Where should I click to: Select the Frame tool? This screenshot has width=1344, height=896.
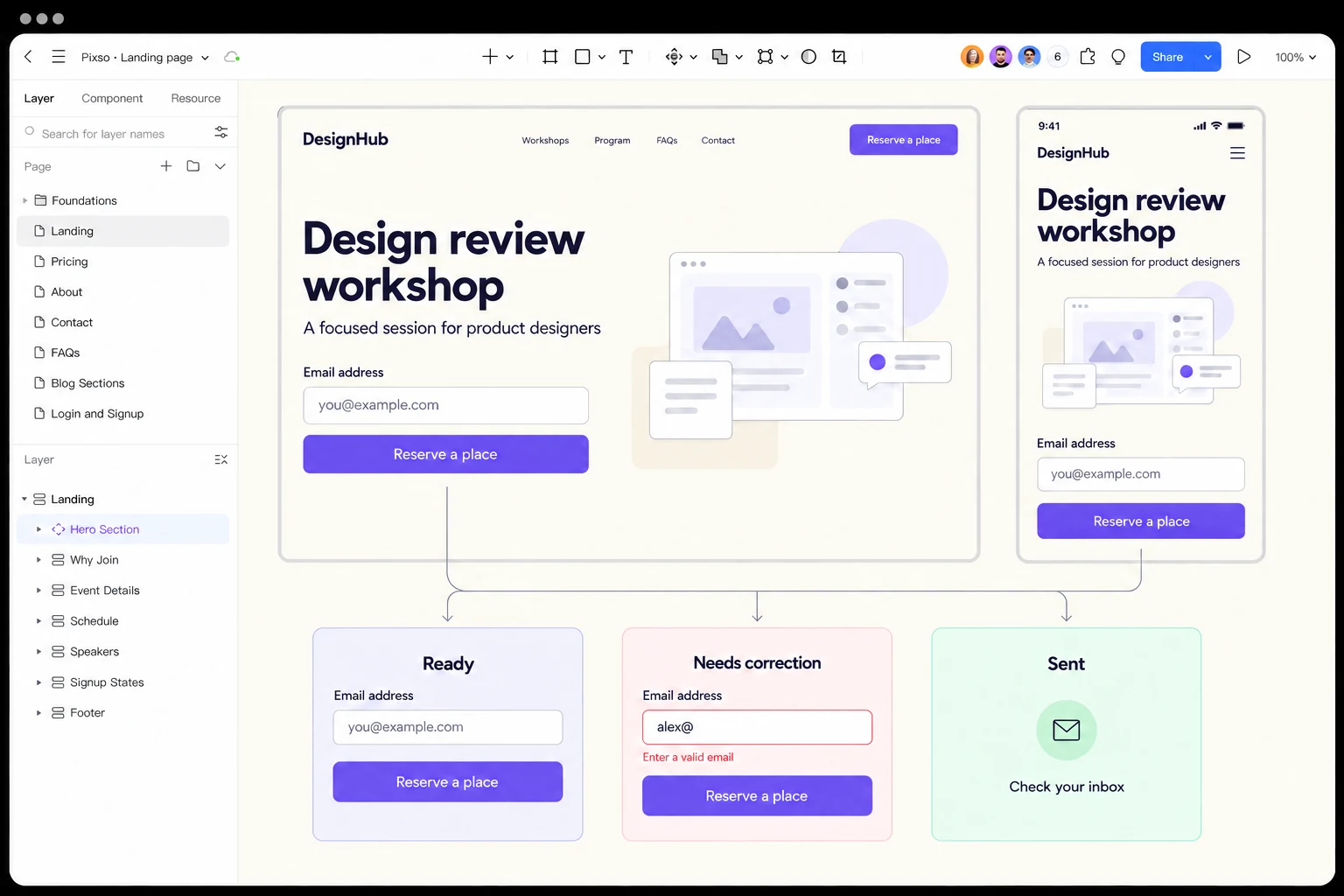point(550,57)
